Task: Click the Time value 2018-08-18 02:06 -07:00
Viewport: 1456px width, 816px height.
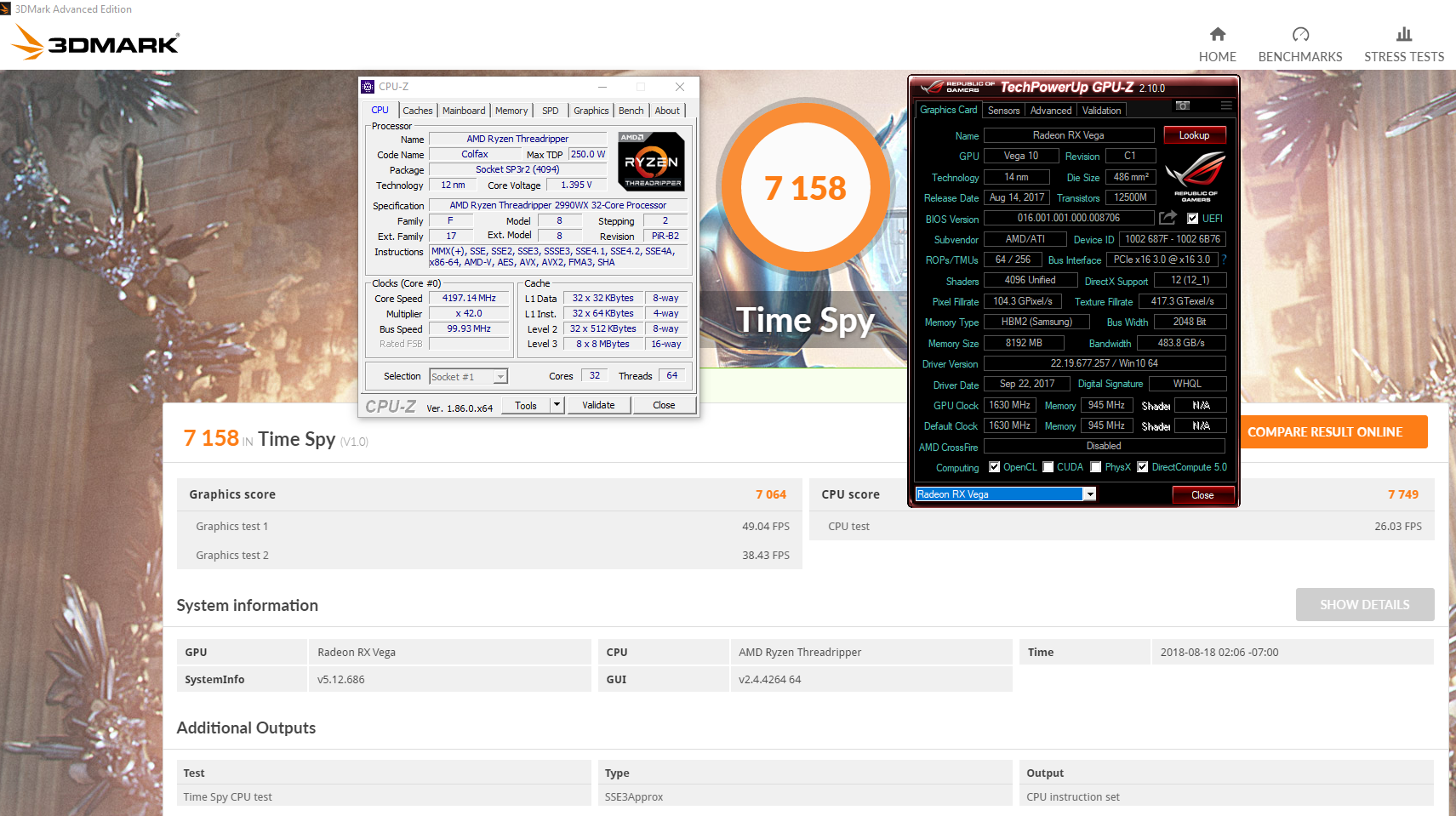Action: click(1219, 652)
